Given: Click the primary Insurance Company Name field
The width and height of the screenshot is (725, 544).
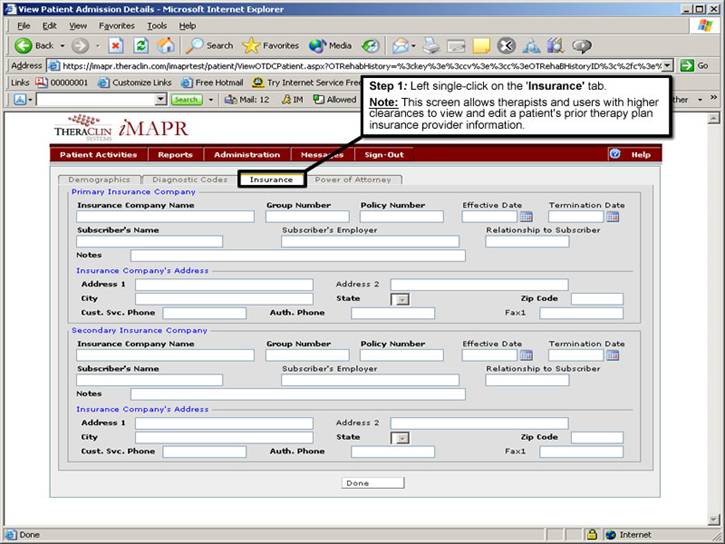Looking at the screenshot, I should click(x=165, y=216).
